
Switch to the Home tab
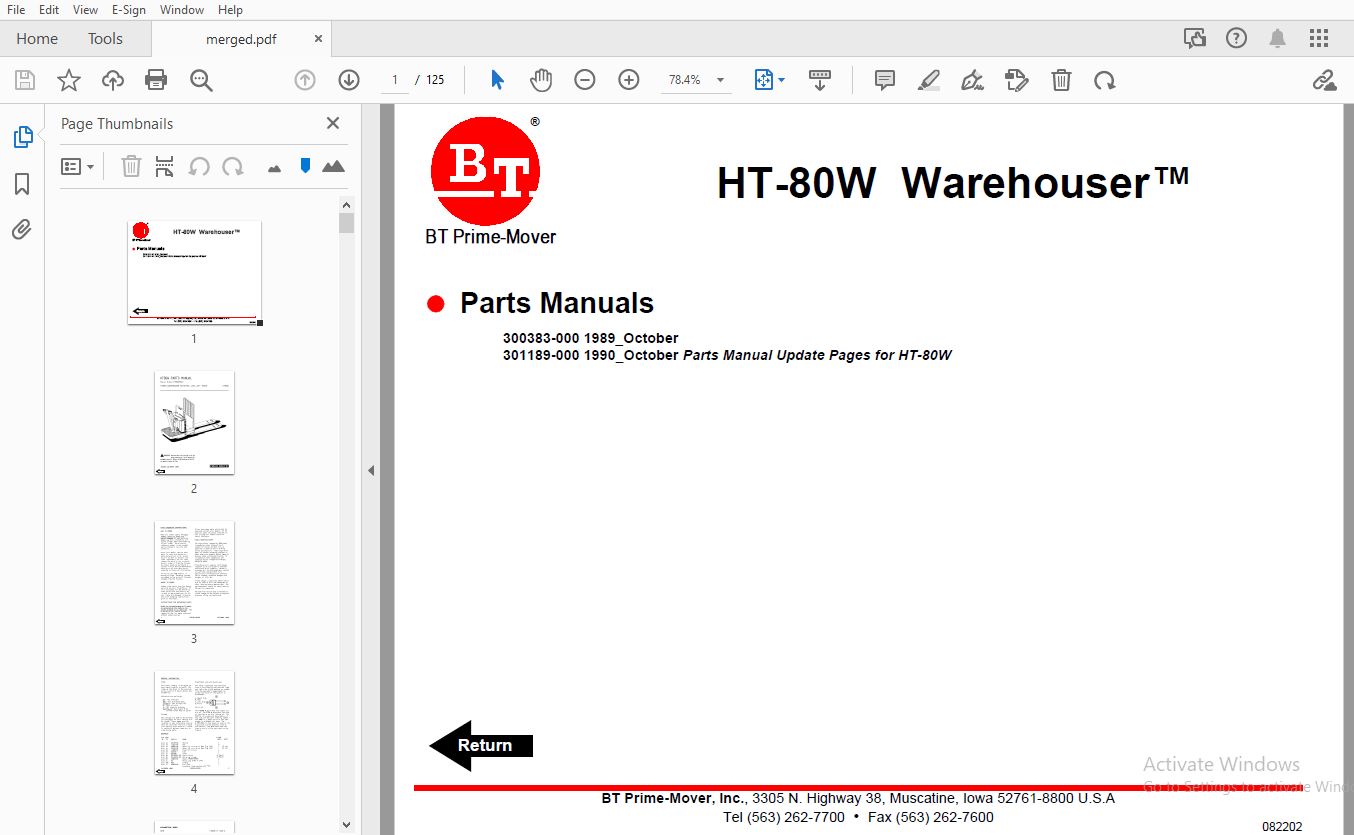coord(37,39)
